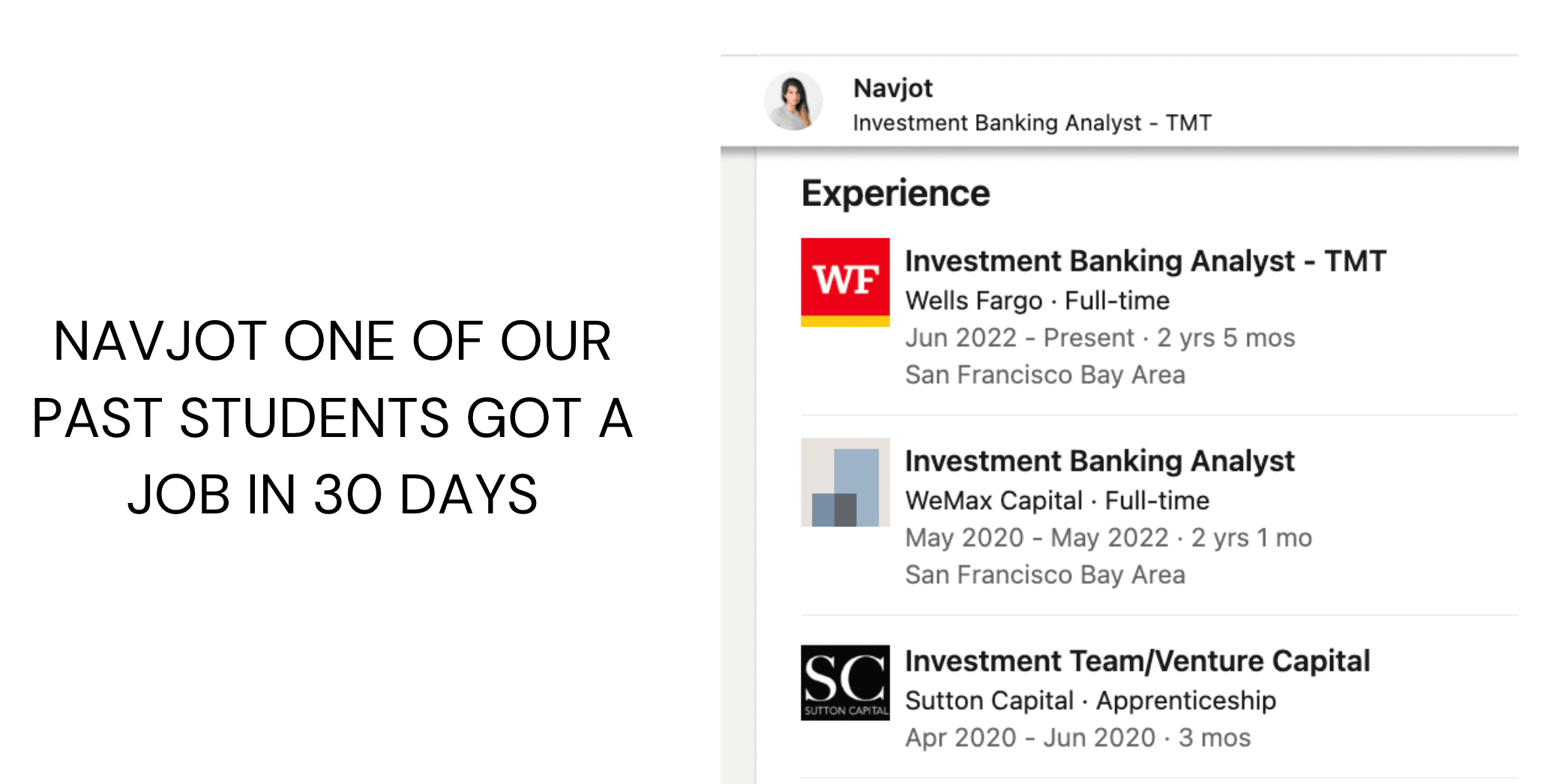
Task: Select Apr 2020 - Jun 2020 date range
Action: point(1030,738)
